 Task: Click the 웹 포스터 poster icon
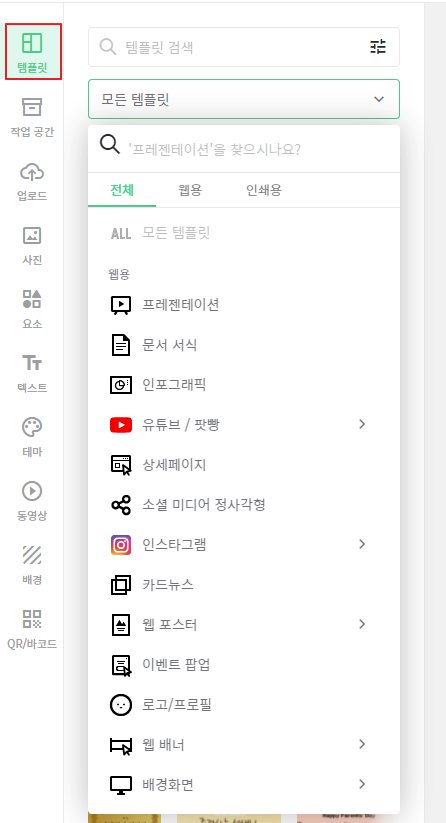121,625
